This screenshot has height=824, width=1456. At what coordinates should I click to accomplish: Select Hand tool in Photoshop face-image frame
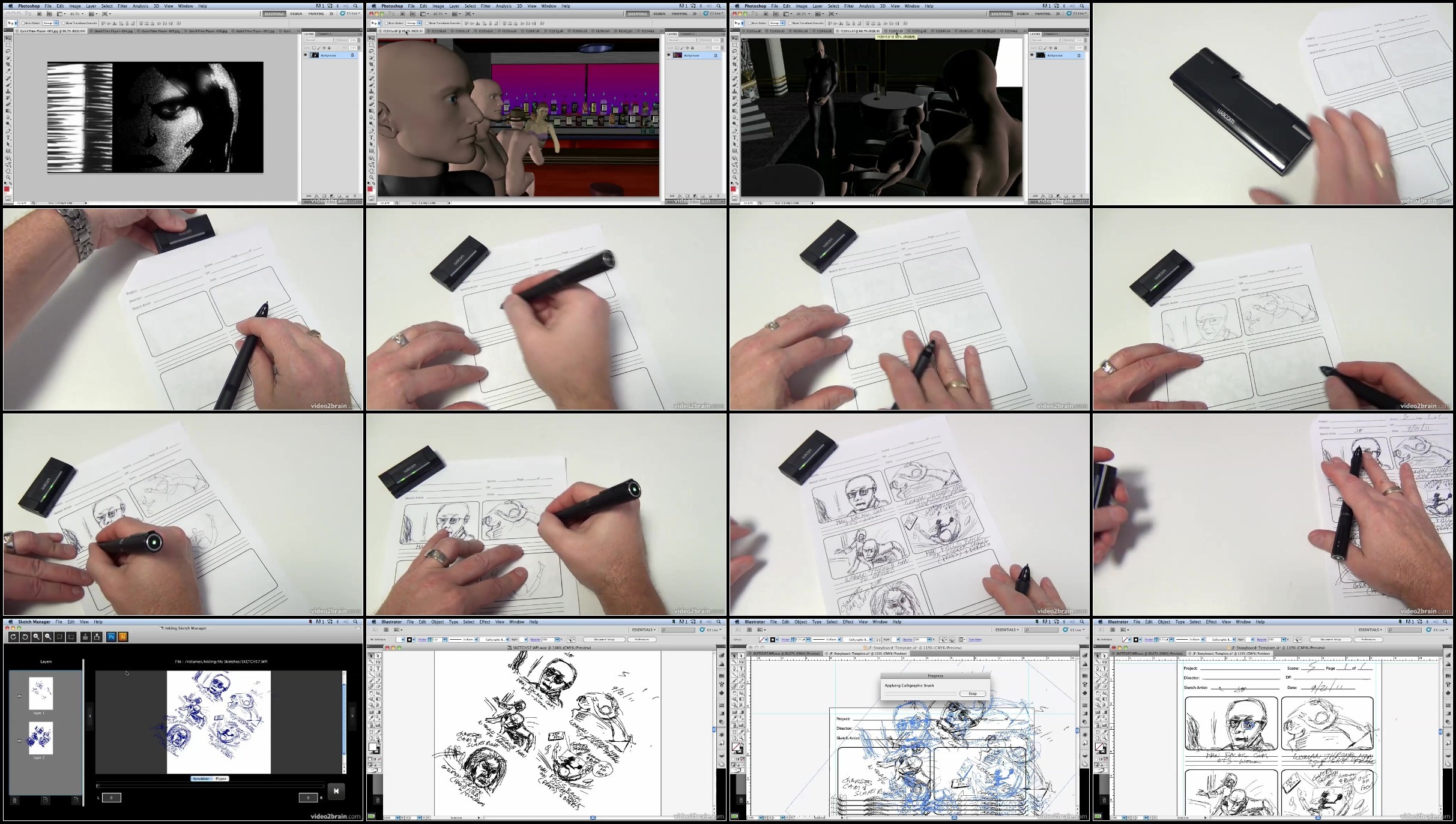[x=8, y=171]
